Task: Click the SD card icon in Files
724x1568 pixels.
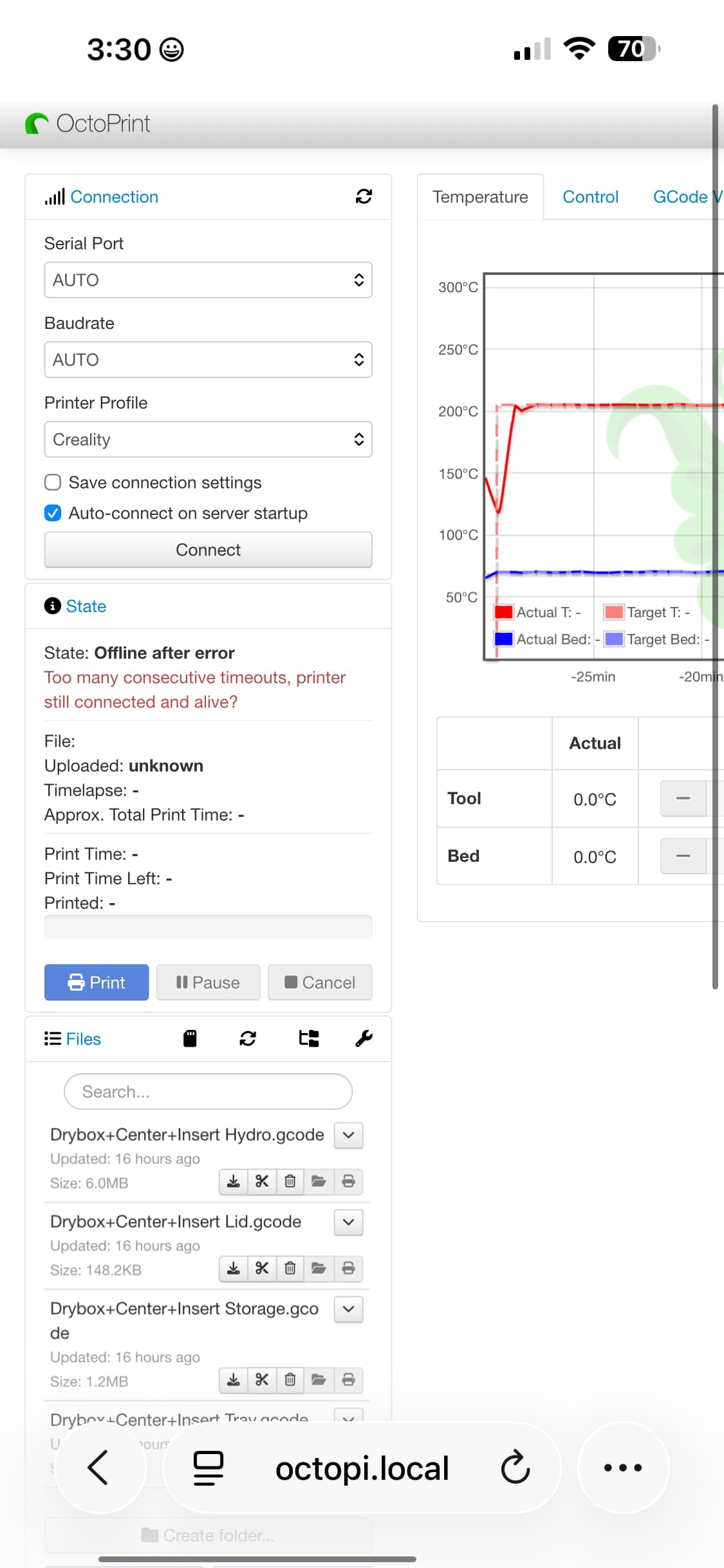Action: click(x=190, y=1038)
